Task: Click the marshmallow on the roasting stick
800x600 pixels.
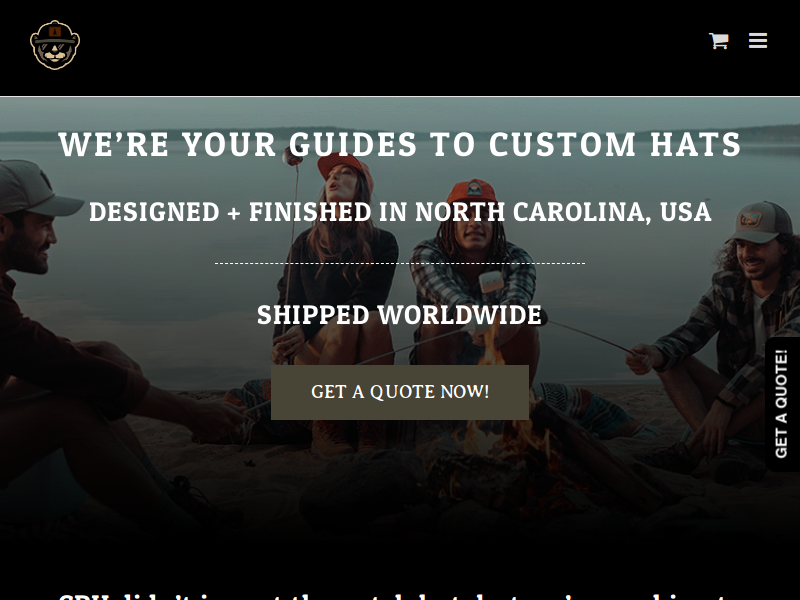Action: (491, 282)
